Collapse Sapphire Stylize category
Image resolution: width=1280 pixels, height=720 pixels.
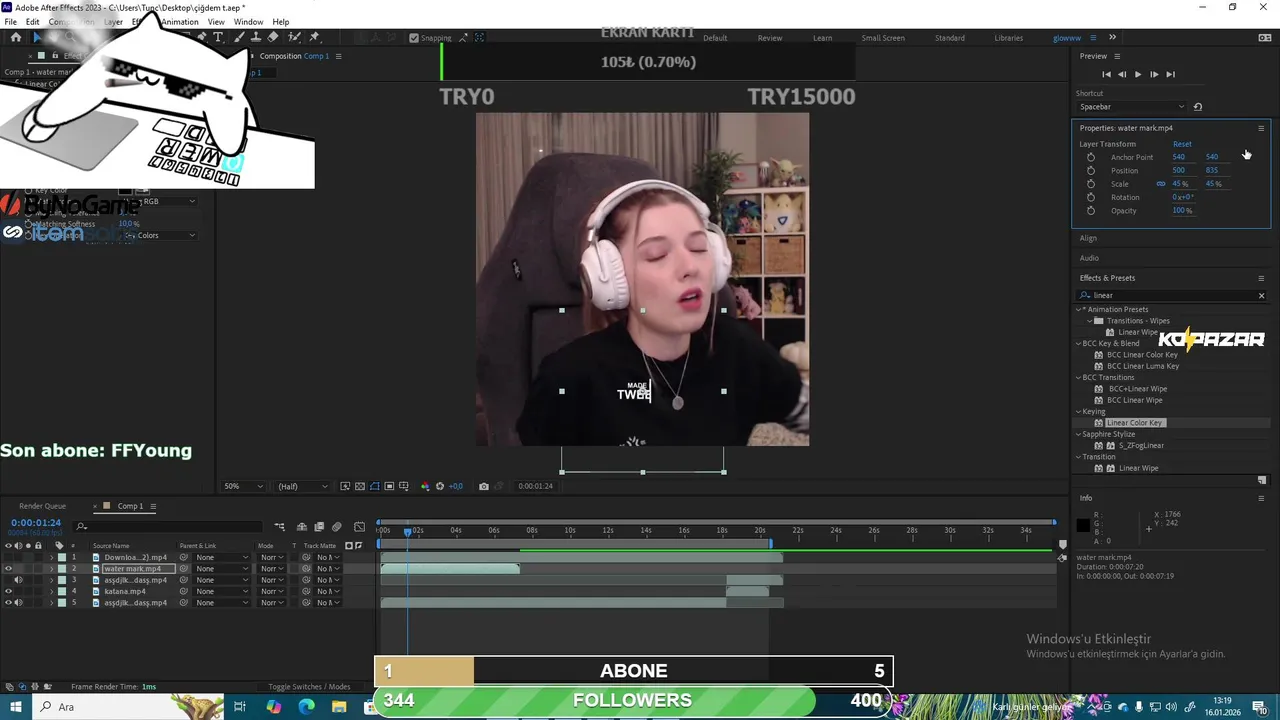click(x=1079, y=434)
